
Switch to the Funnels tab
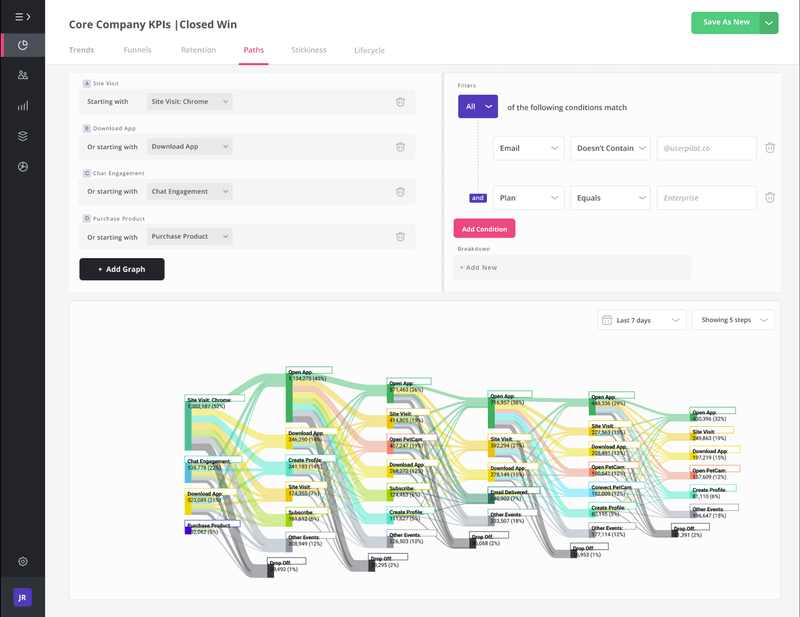click(x=137, y=49)
